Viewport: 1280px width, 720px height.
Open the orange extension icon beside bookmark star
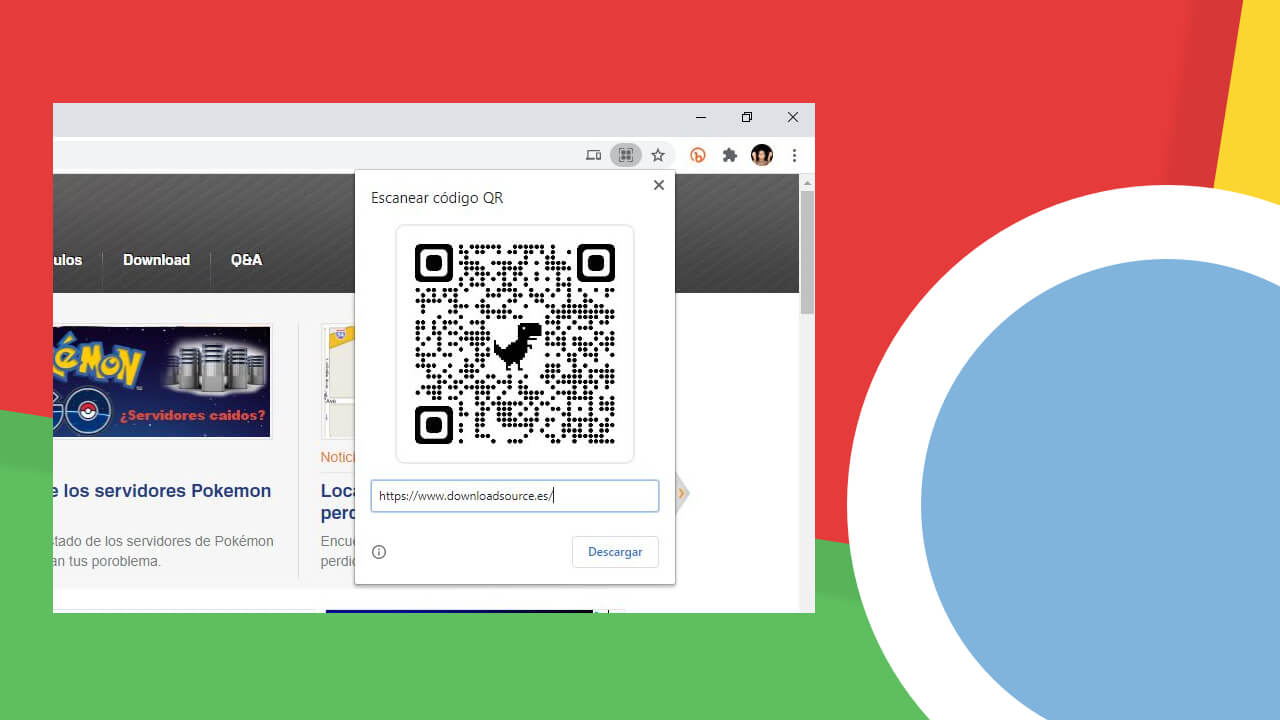click(x=698, y=155)
